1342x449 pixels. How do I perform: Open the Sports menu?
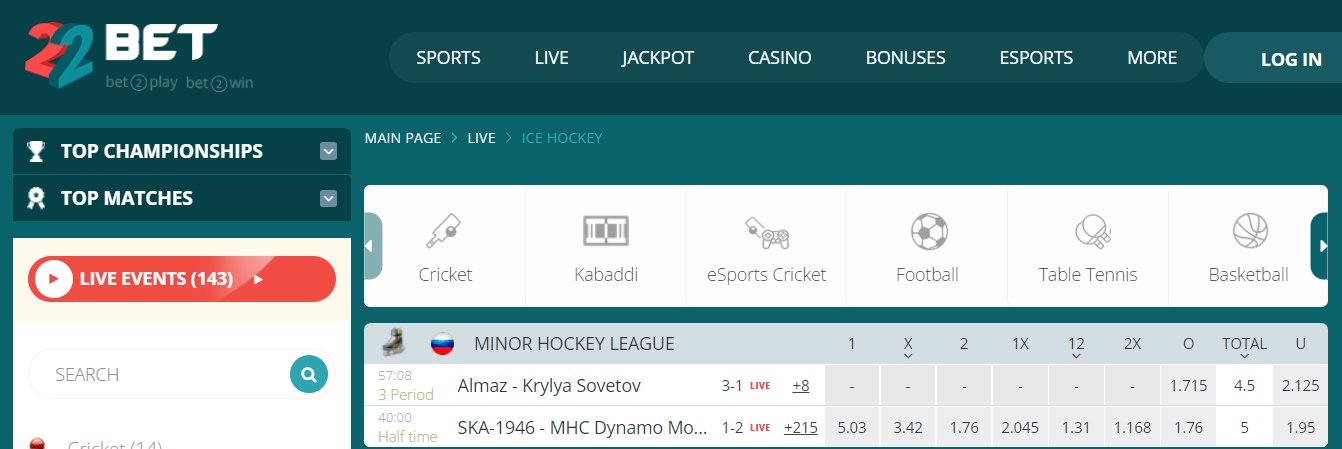tap(448, 58)
